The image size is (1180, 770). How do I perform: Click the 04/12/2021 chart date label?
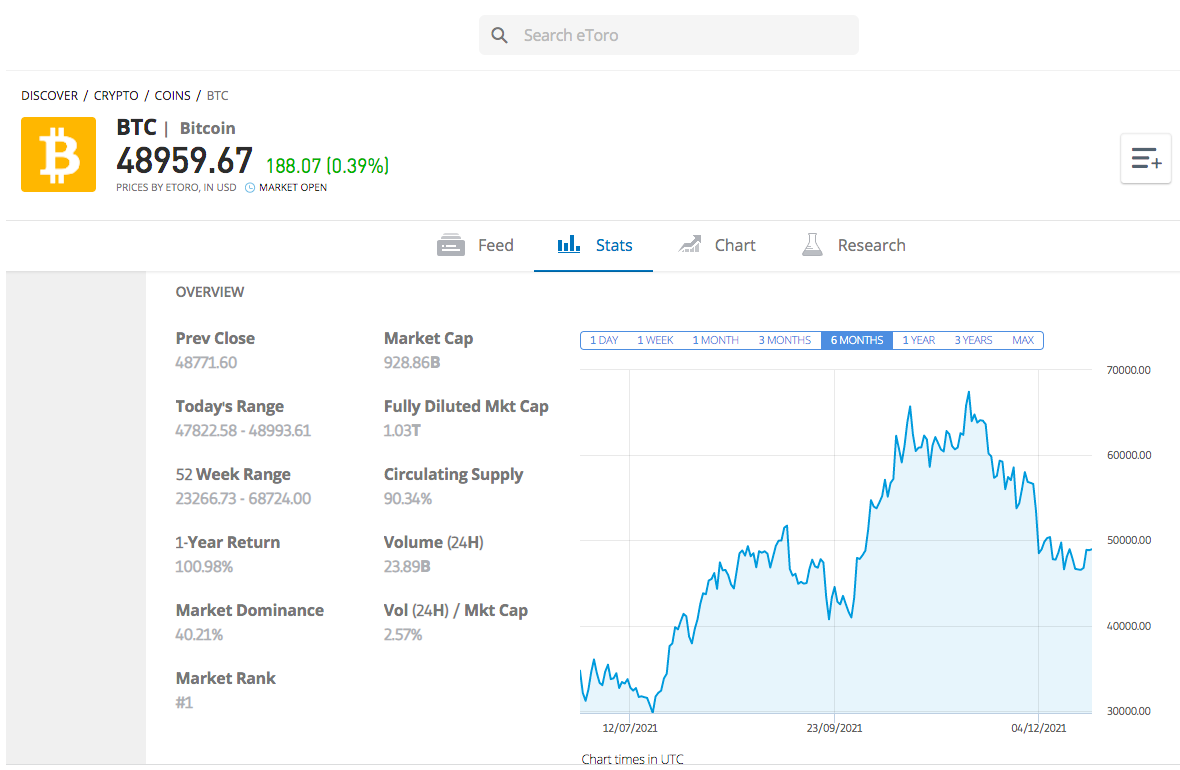pos(1039,728)
